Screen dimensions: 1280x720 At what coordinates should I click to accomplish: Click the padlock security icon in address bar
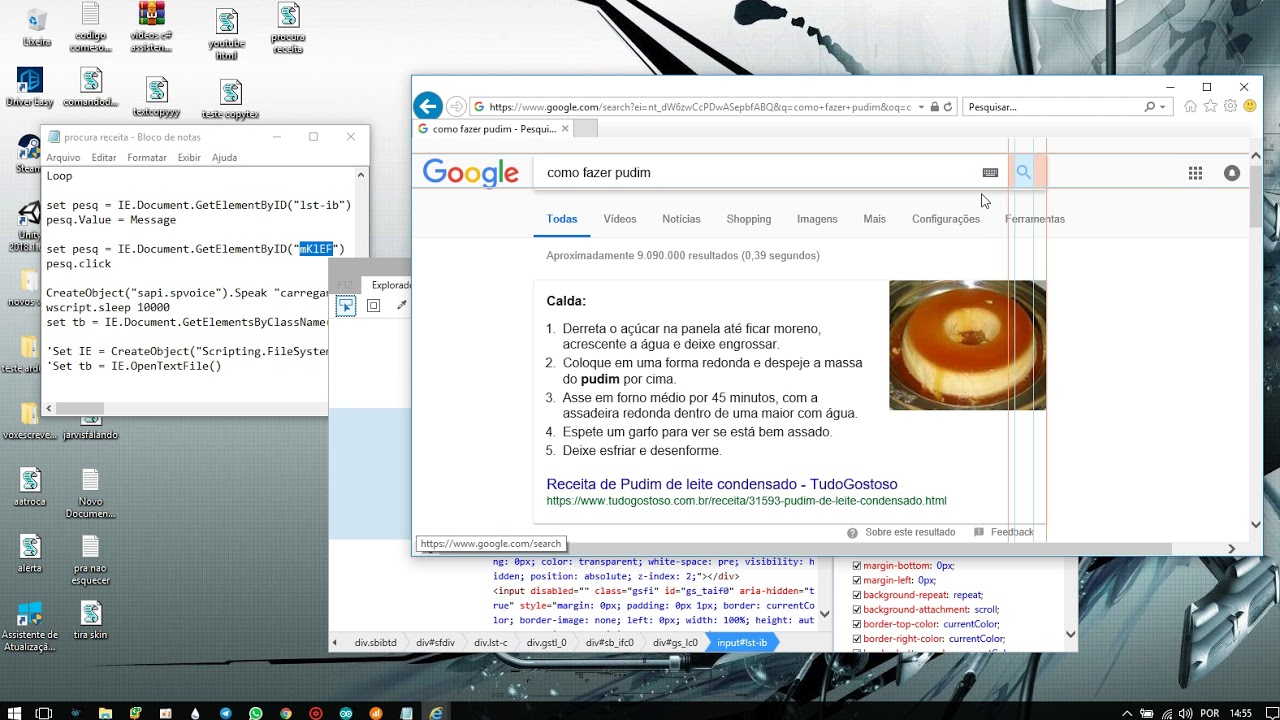tap(934, 107)
